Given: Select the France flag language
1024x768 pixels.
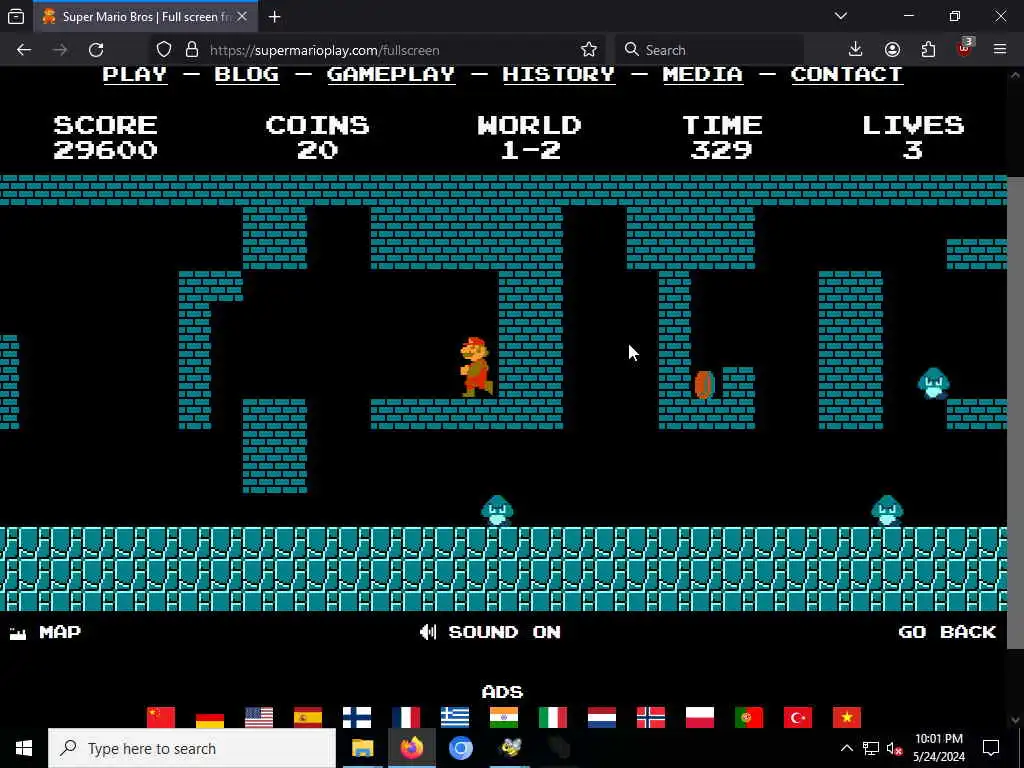Looking at the screenshot, I should pyautogui.click(x=406, y=717).
